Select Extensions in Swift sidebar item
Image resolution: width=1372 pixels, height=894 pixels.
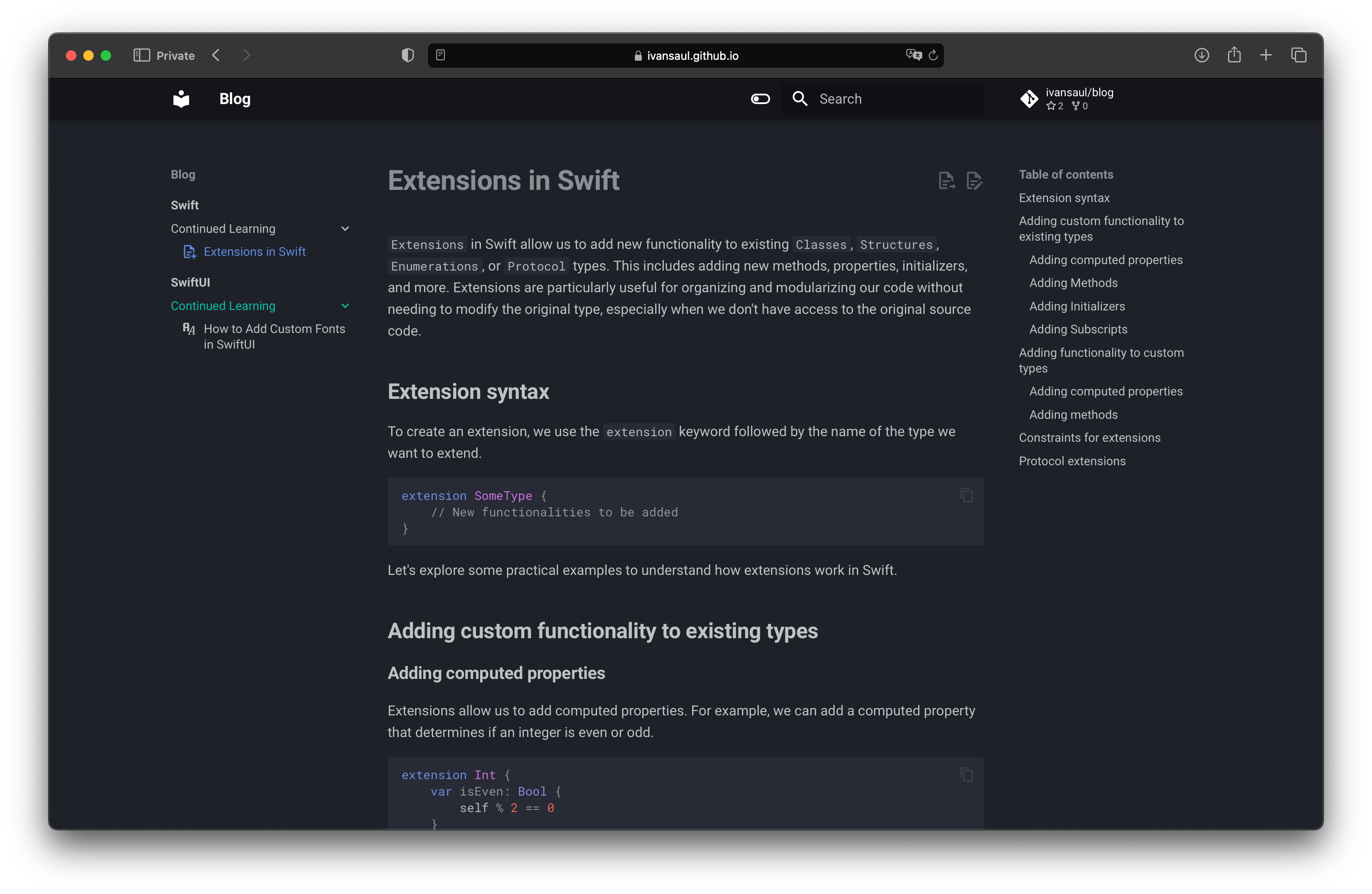tap(254, 252)
